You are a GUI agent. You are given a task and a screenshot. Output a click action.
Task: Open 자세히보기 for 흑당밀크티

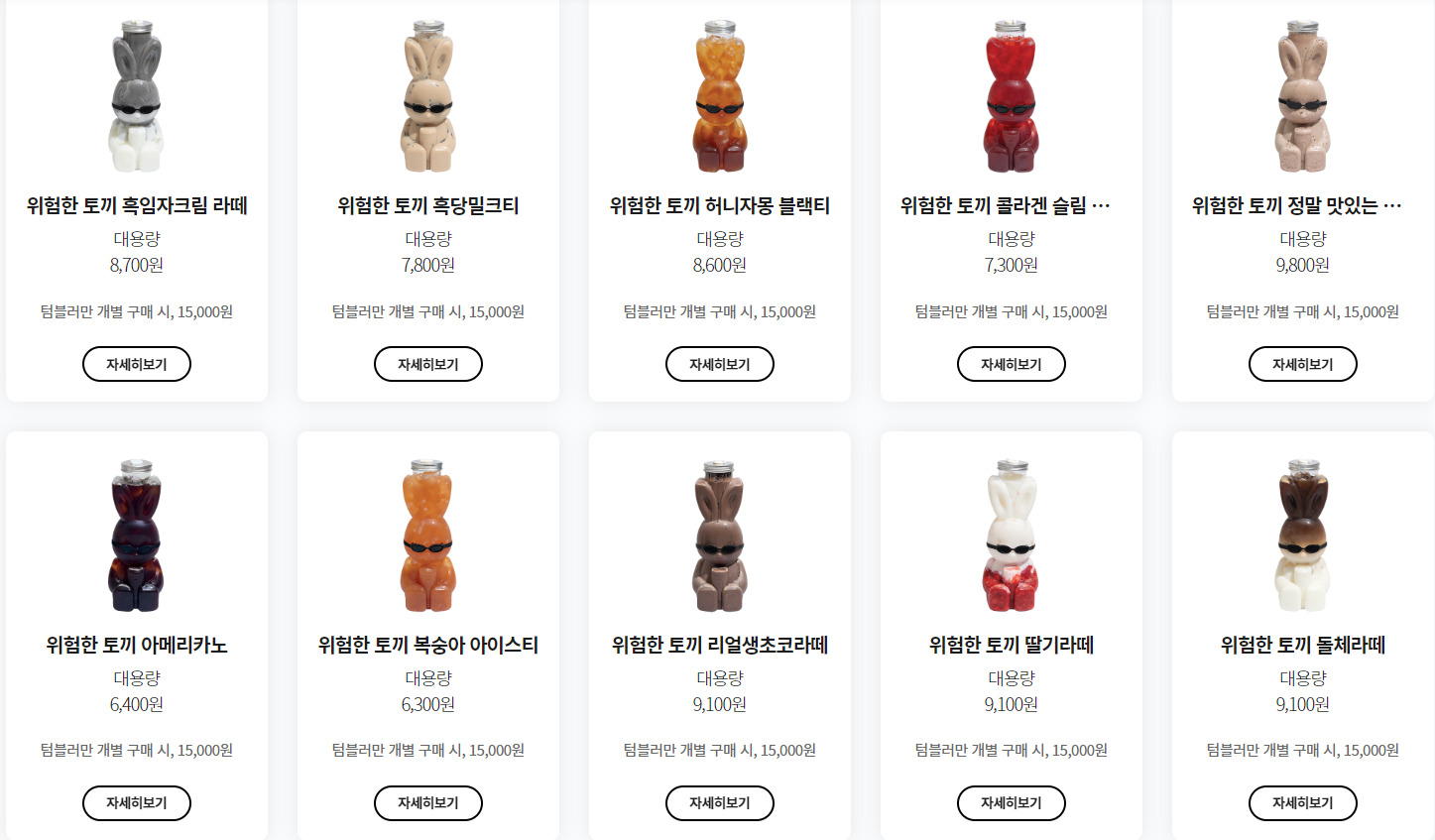coord(427,364)
